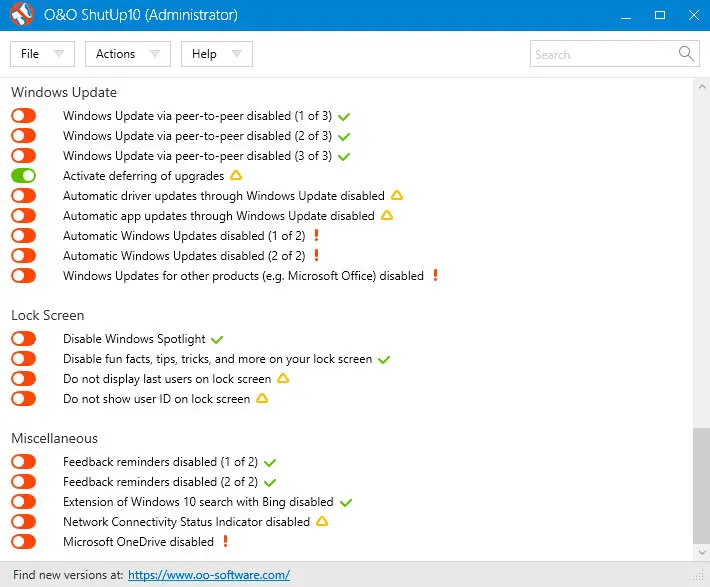
Task: Close the O&O ShutUp10 window
Action: [693, 15]
